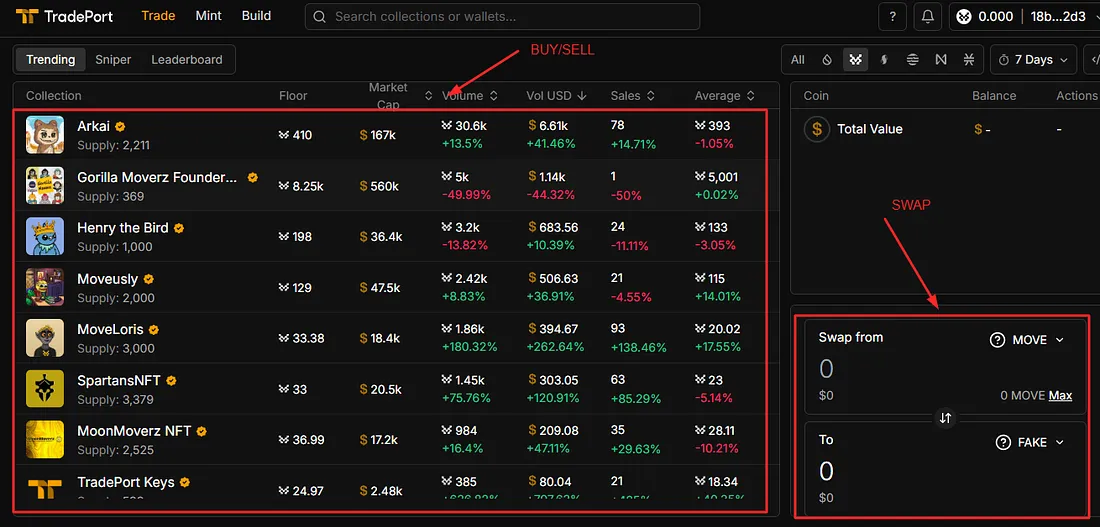The width and height of the screenshot is (1100, 527).
Task: Open the Mint menu
Action: 208,15
